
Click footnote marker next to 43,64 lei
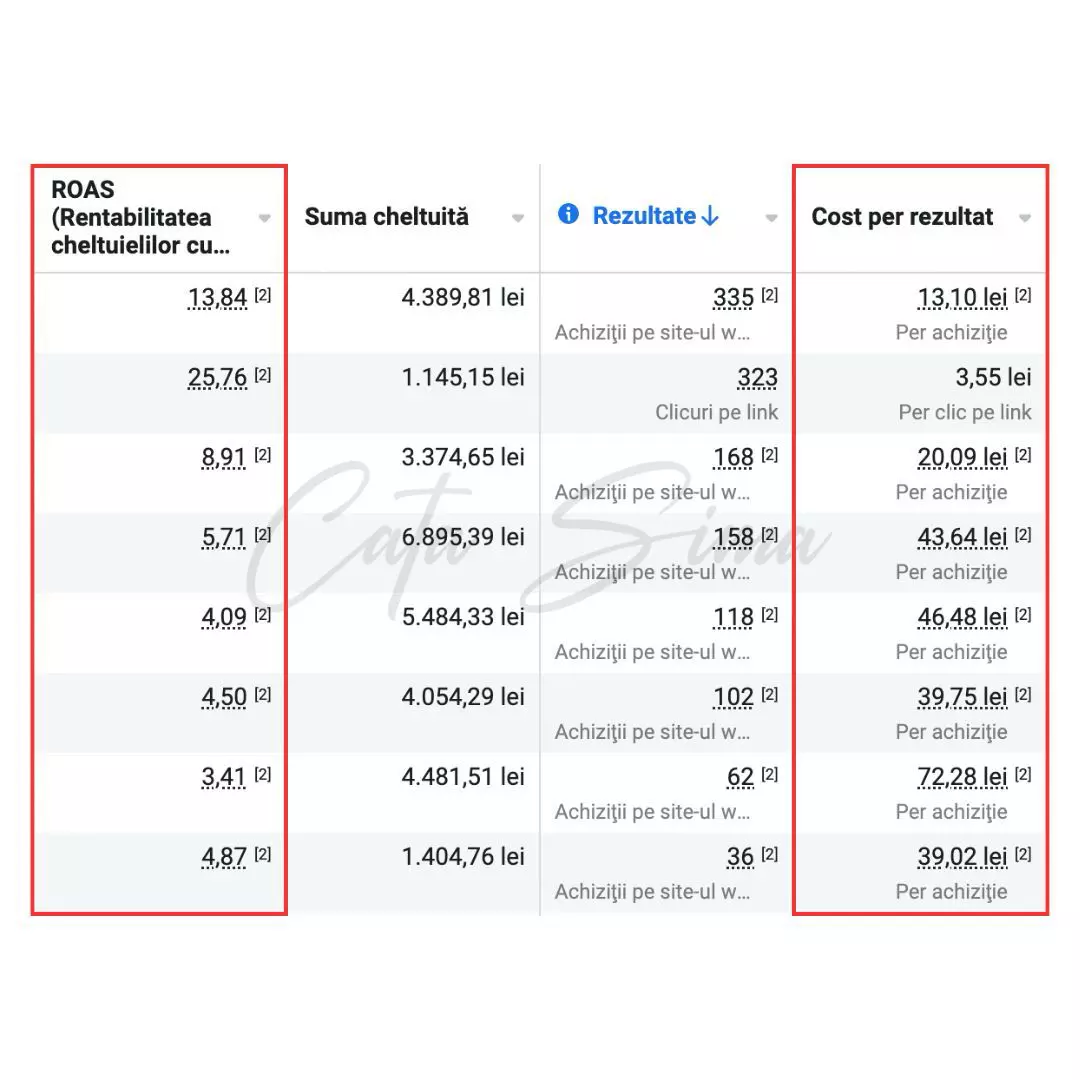1022,536
